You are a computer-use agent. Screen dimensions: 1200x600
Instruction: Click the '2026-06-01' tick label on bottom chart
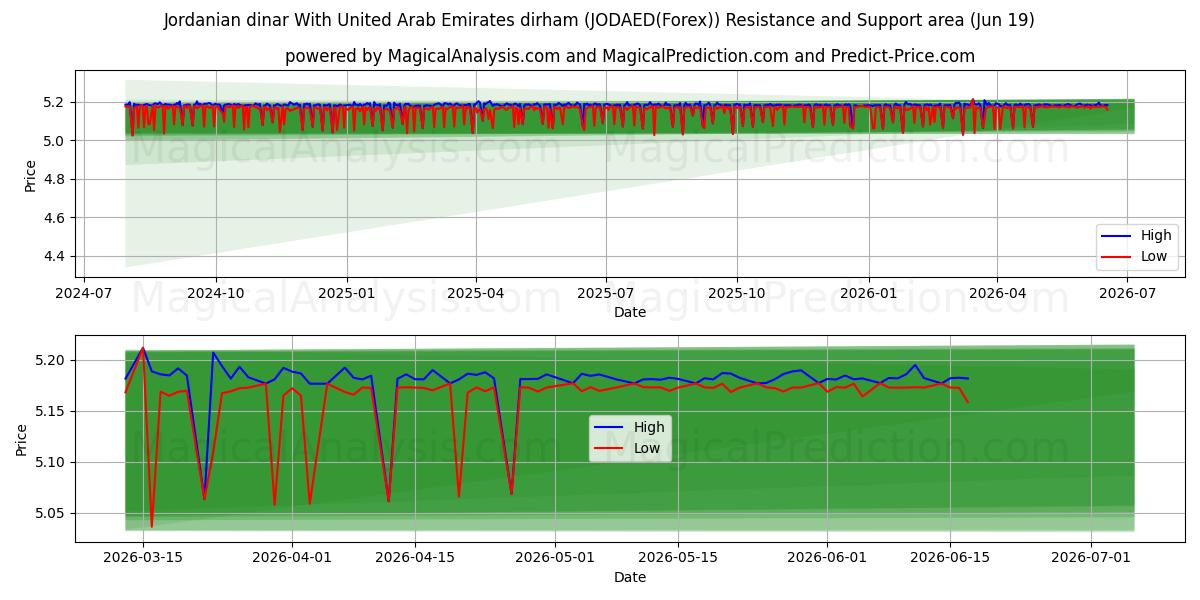(x=827, y=558)
